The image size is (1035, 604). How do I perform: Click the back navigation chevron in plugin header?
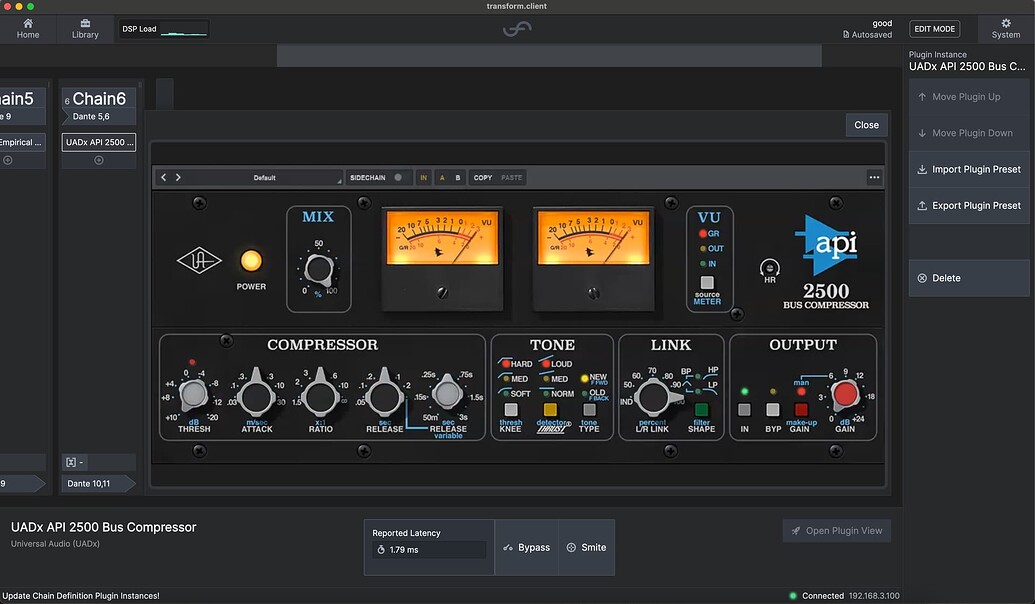point(162,177)
